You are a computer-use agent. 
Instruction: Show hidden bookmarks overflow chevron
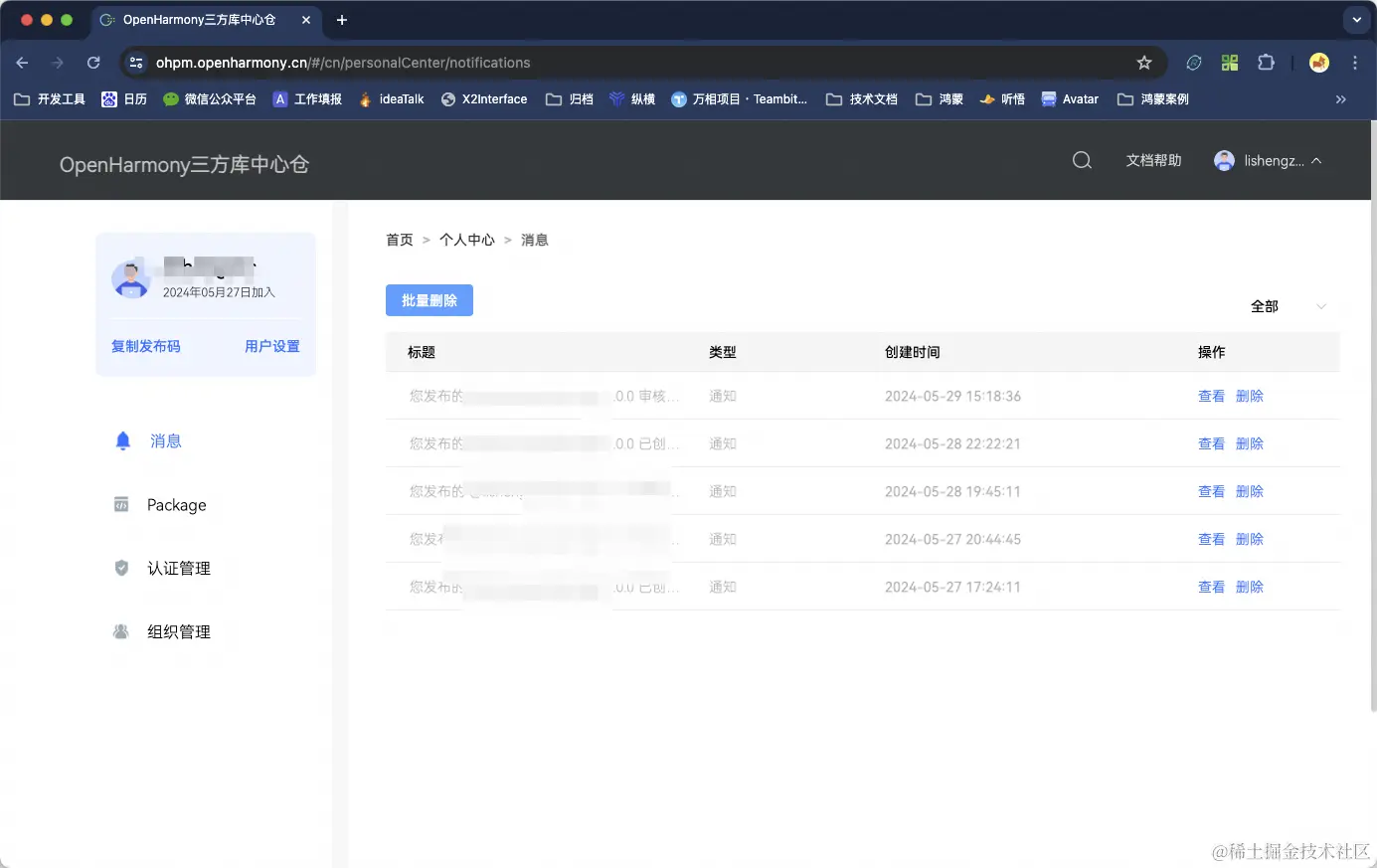click(1341, 99)
